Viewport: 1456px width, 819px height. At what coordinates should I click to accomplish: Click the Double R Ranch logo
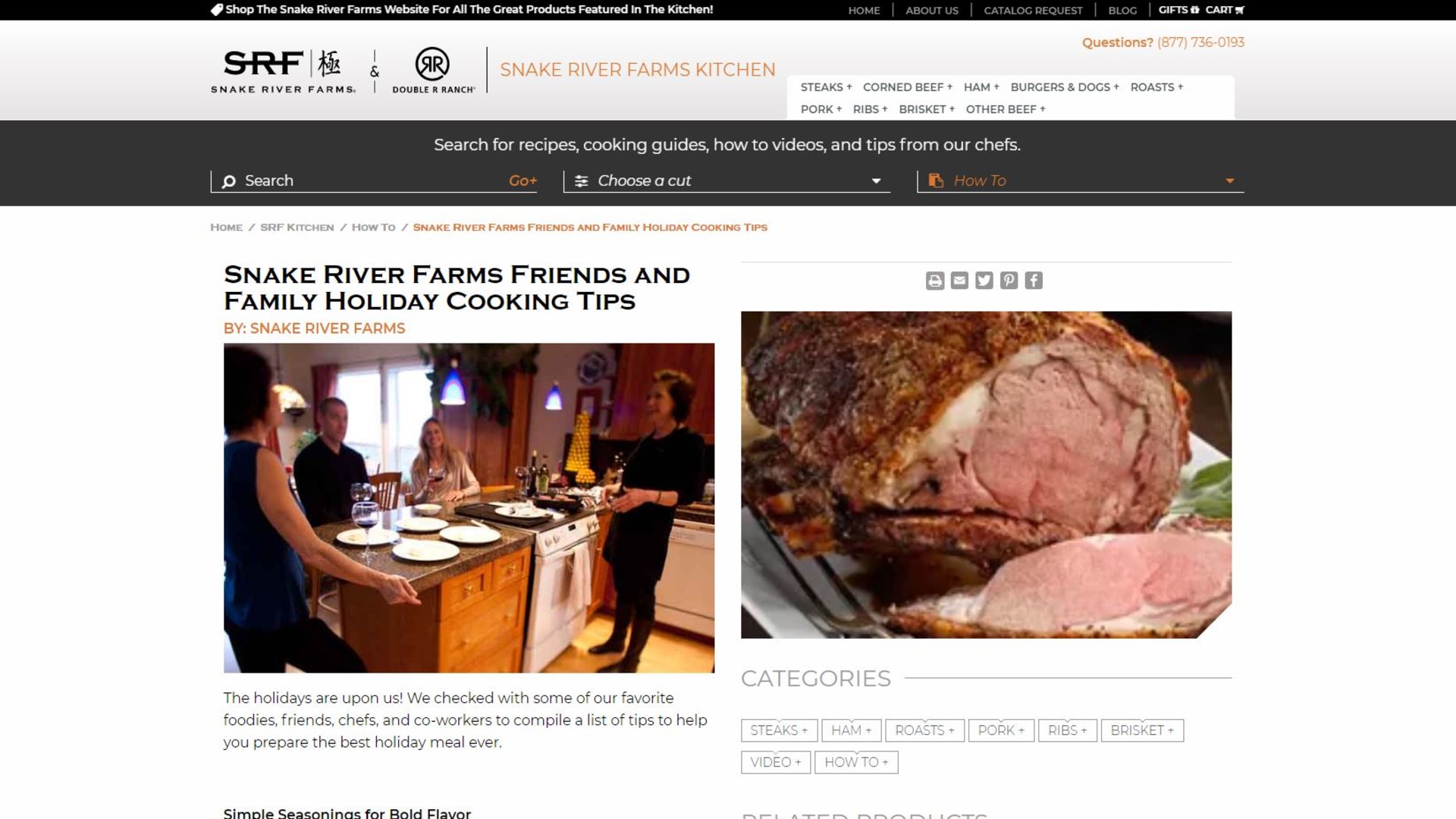[433, 71]
